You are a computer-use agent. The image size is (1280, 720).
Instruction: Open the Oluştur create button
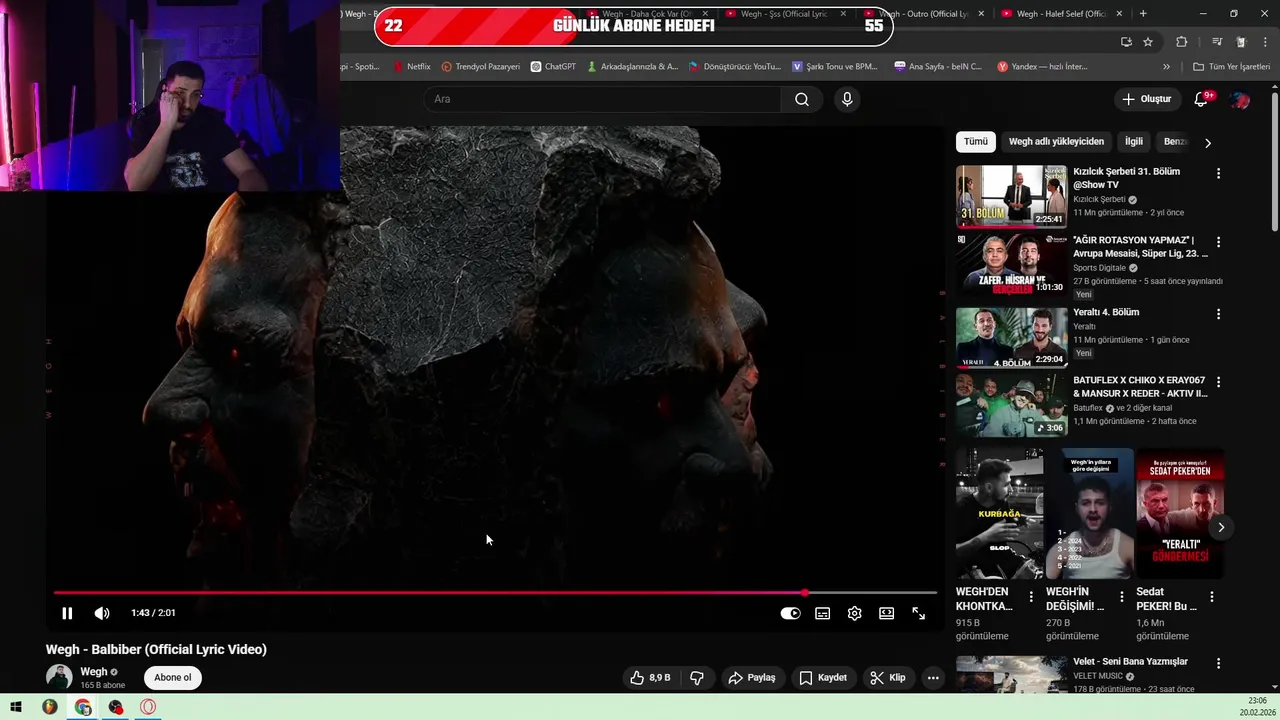(1146, 99)
